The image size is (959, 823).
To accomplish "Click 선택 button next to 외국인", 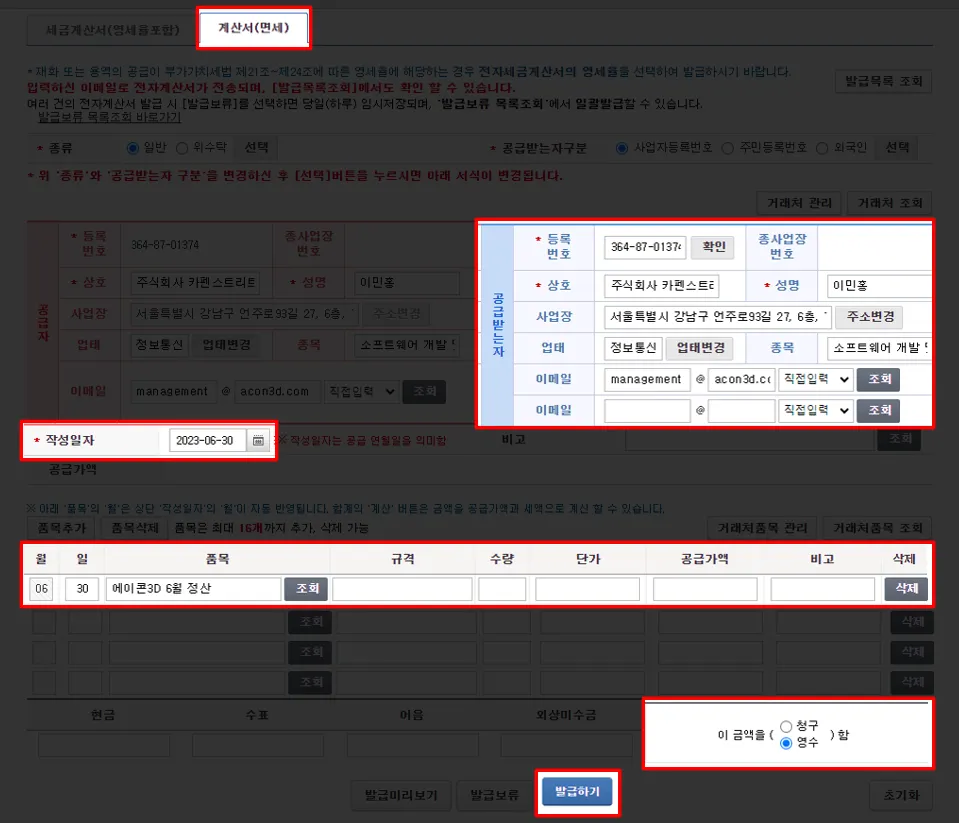I will [x=897, y=147].
